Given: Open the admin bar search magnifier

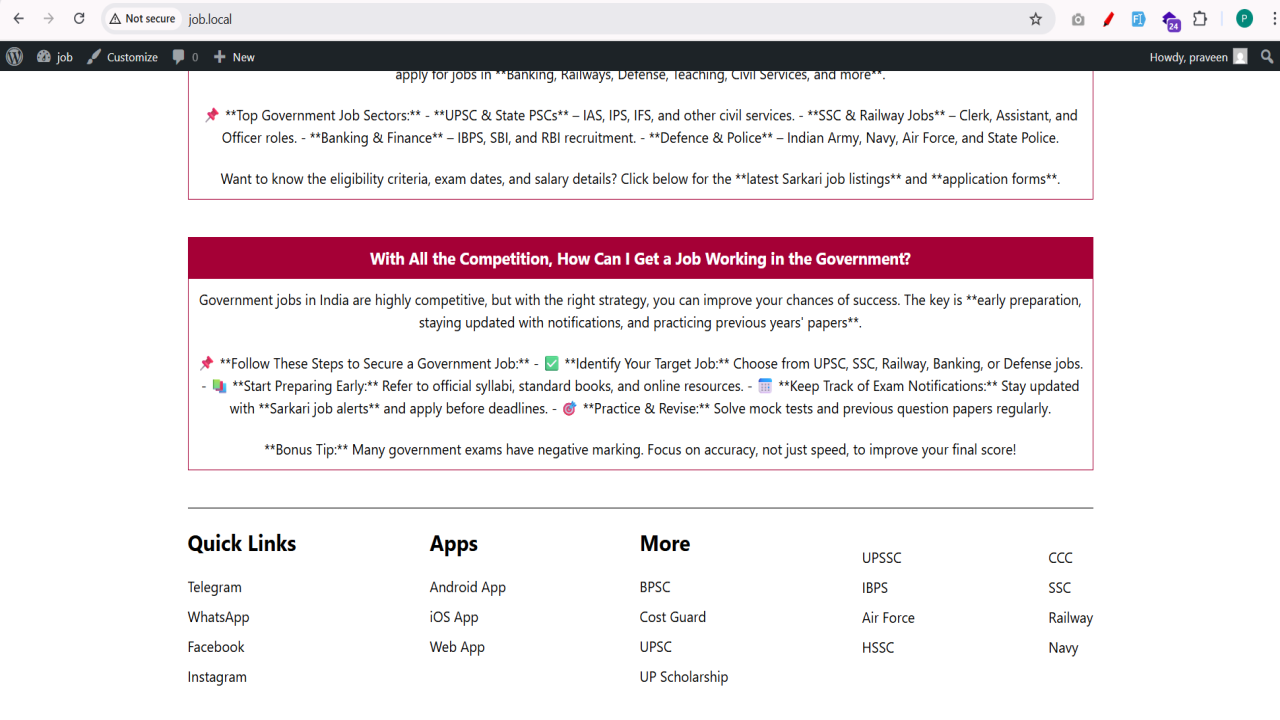Looking at the screenshot, I should coord(1267,57).
